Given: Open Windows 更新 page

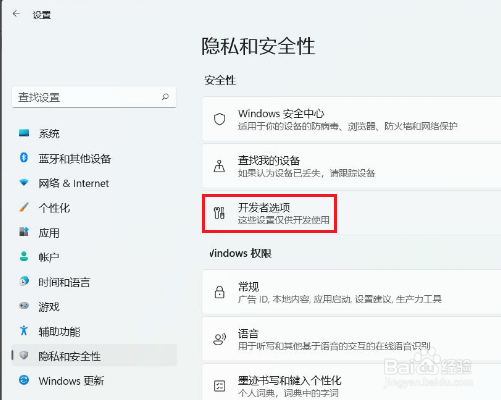Looking at the screenshot, I should click(94, 381).
